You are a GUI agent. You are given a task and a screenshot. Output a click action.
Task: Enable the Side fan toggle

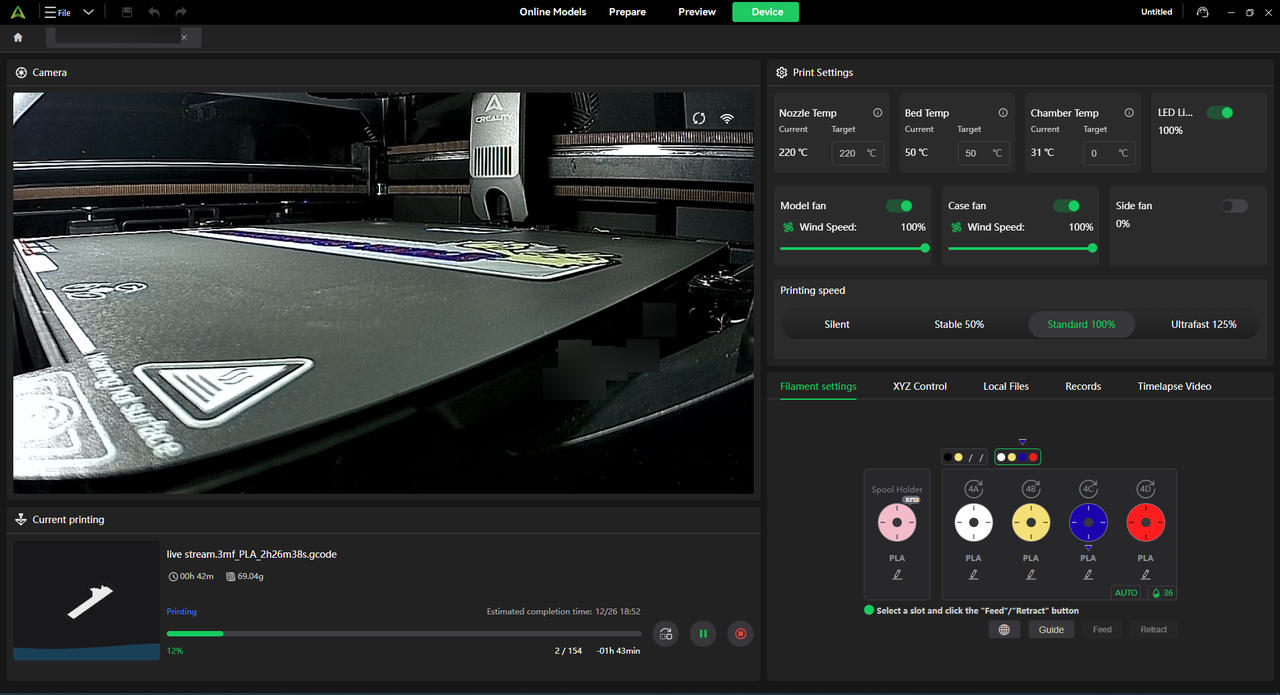tap(1234, 206)
